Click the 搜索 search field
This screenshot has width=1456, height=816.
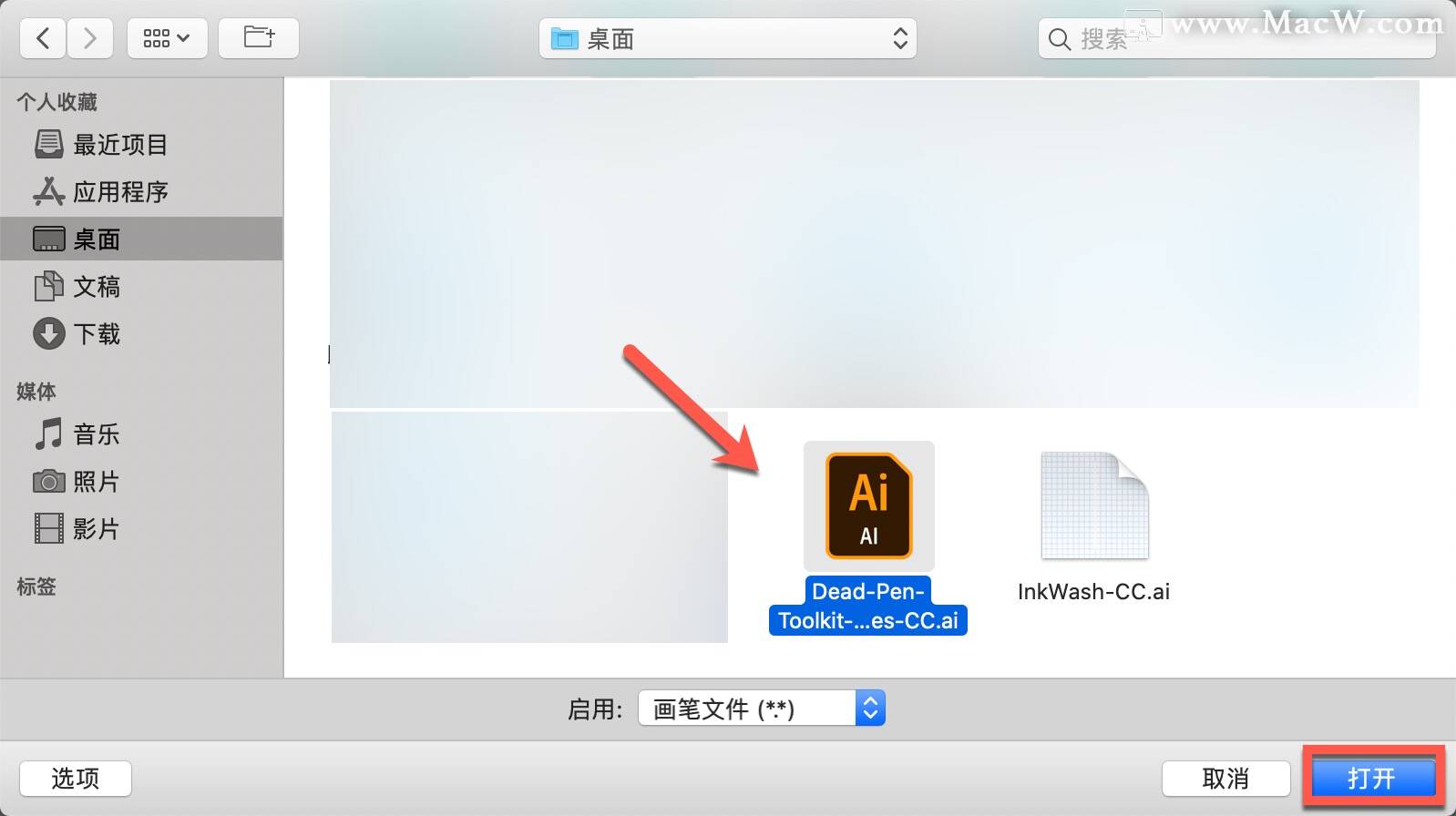coord(1236,39)
